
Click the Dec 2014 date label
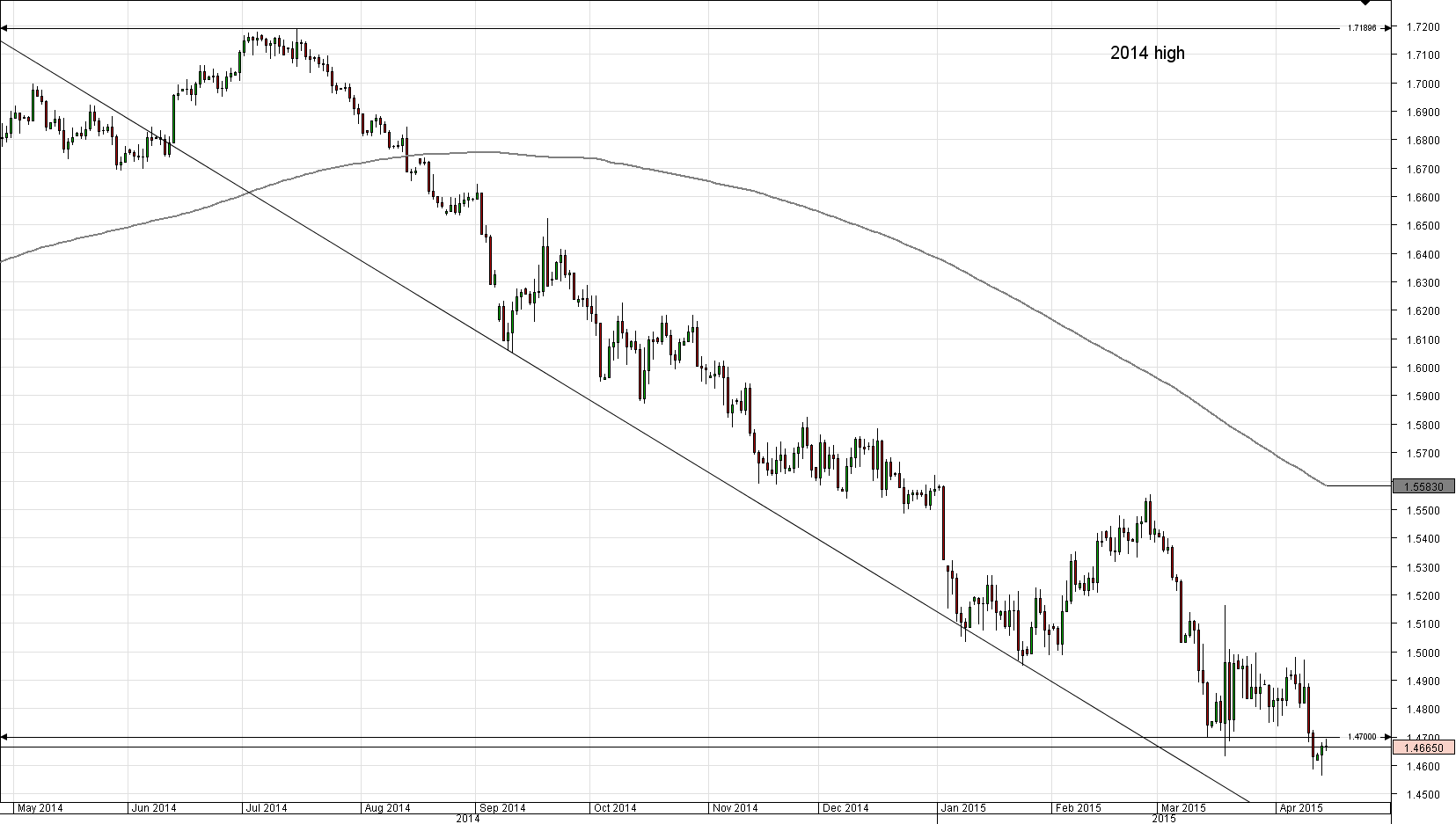(x=845, y=807)
